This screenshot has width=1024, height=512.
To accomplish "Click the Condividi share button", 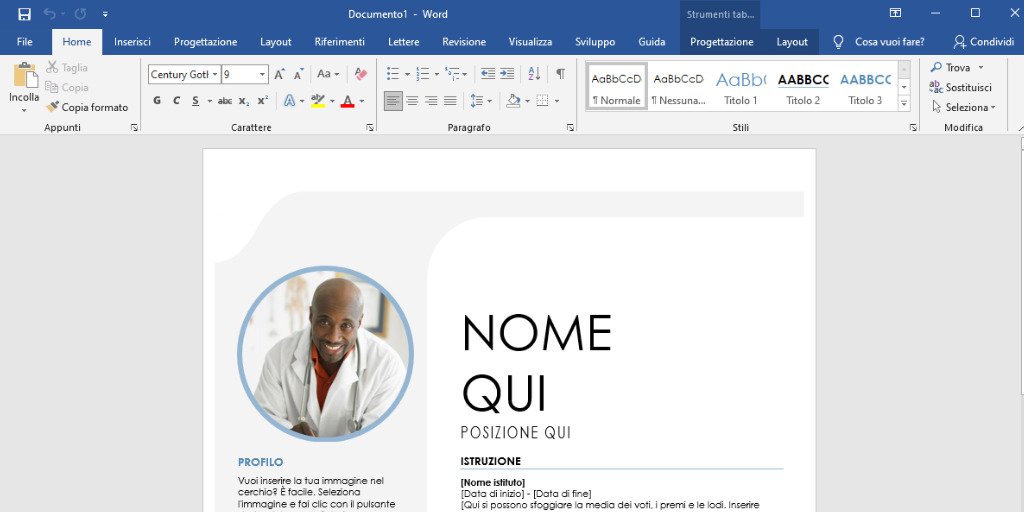I will coord(984,42).
